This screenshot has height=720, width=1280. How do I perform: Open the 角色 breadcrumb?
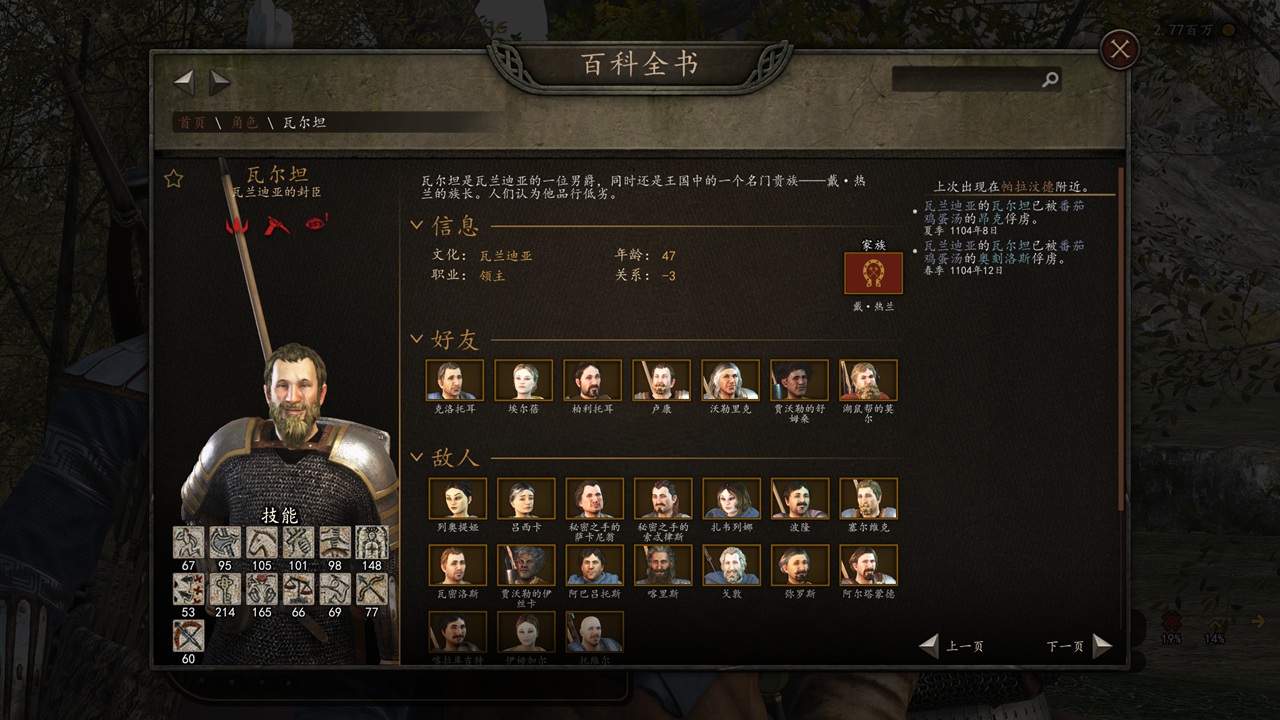click(x=245, y=122)
